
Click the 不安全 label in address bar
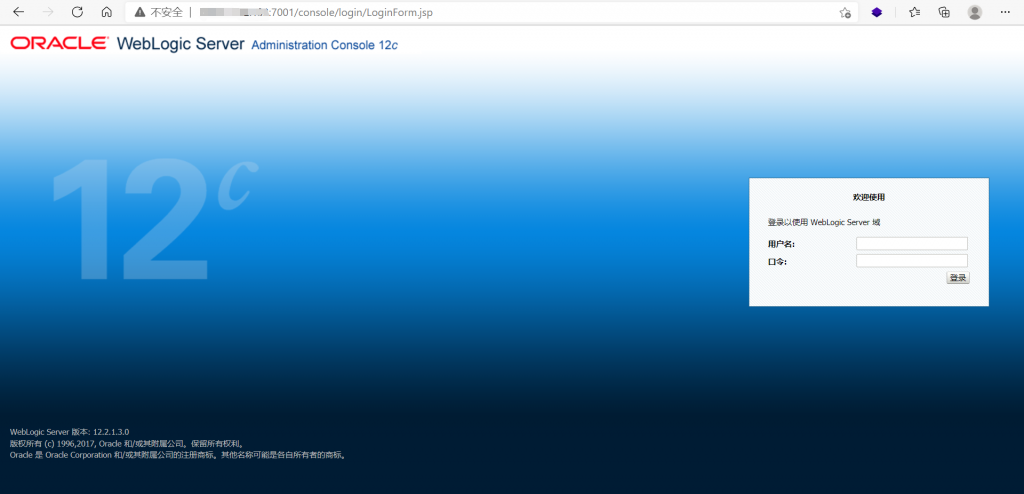(x=167, y=12)
